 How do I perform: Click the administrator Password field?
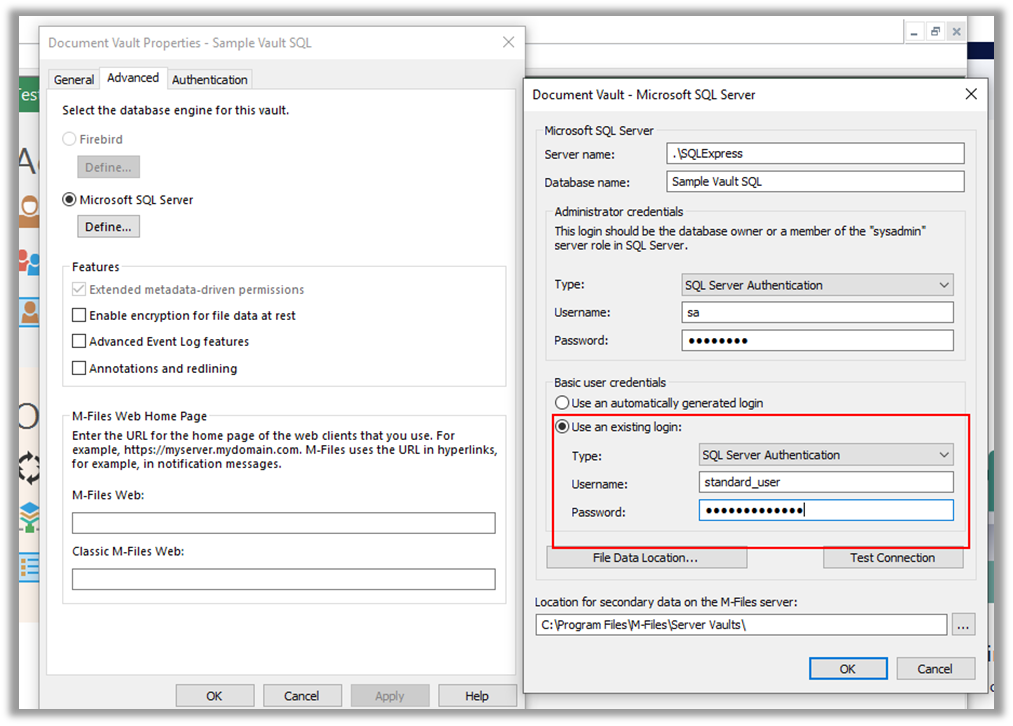817,340
